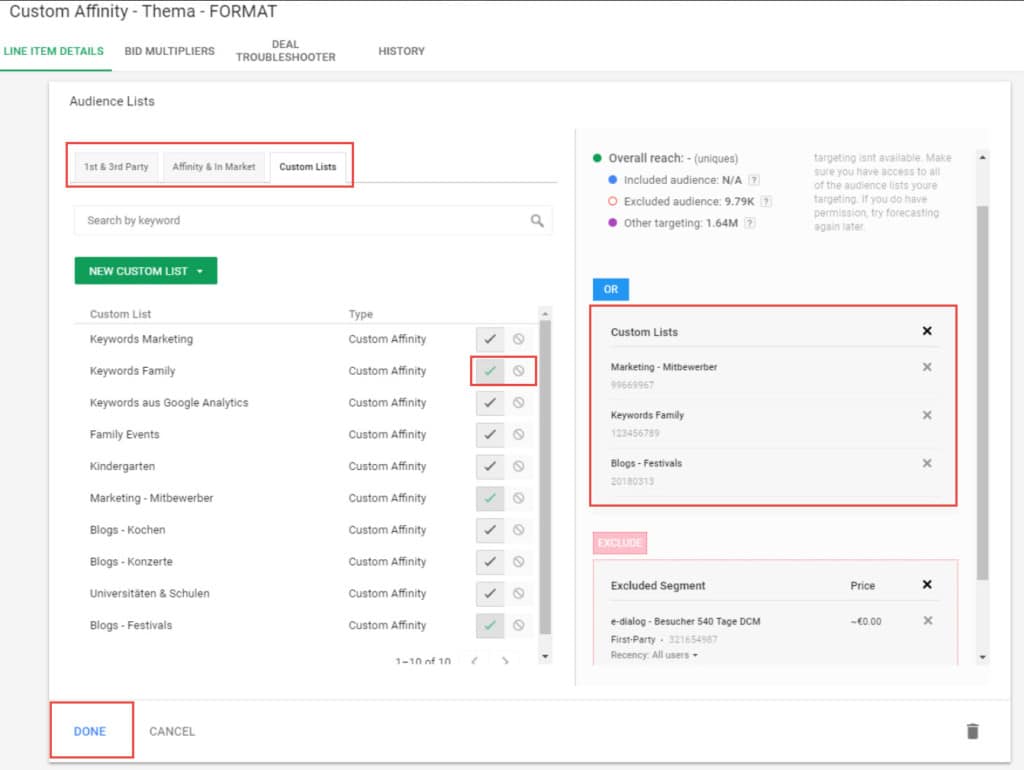This screenshot has width=1024, height=770.
Task: Click the search magnifier icon
Action: 537,221
